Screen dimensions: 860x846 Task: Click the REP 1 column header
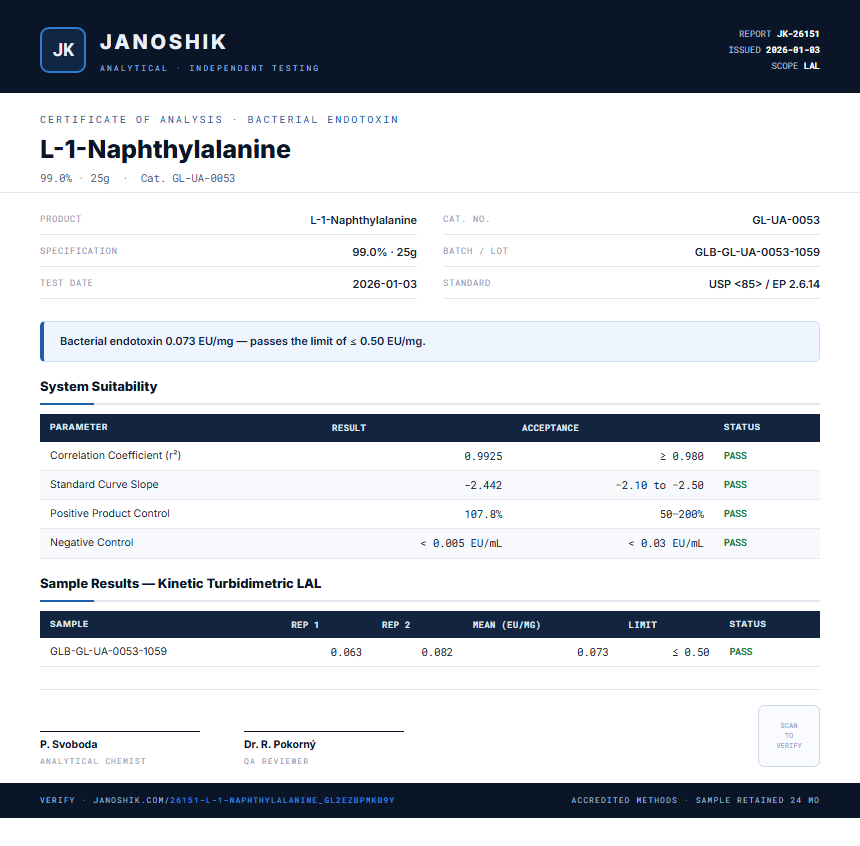[x=304, y=625]
